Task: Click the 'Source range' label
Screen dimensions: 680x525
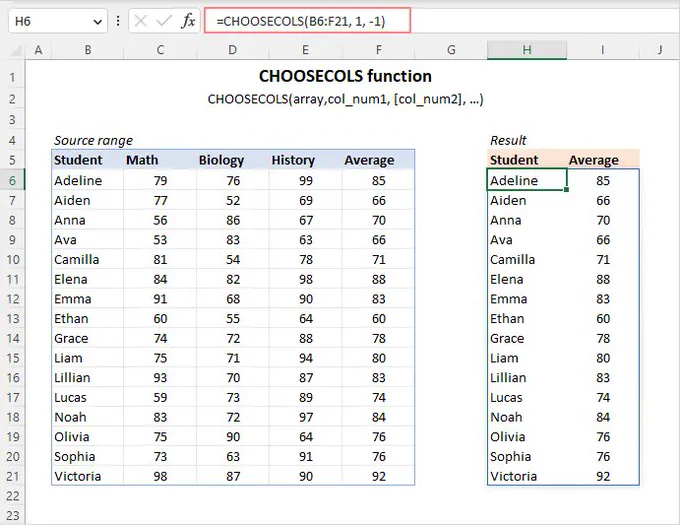Action: 93,140
